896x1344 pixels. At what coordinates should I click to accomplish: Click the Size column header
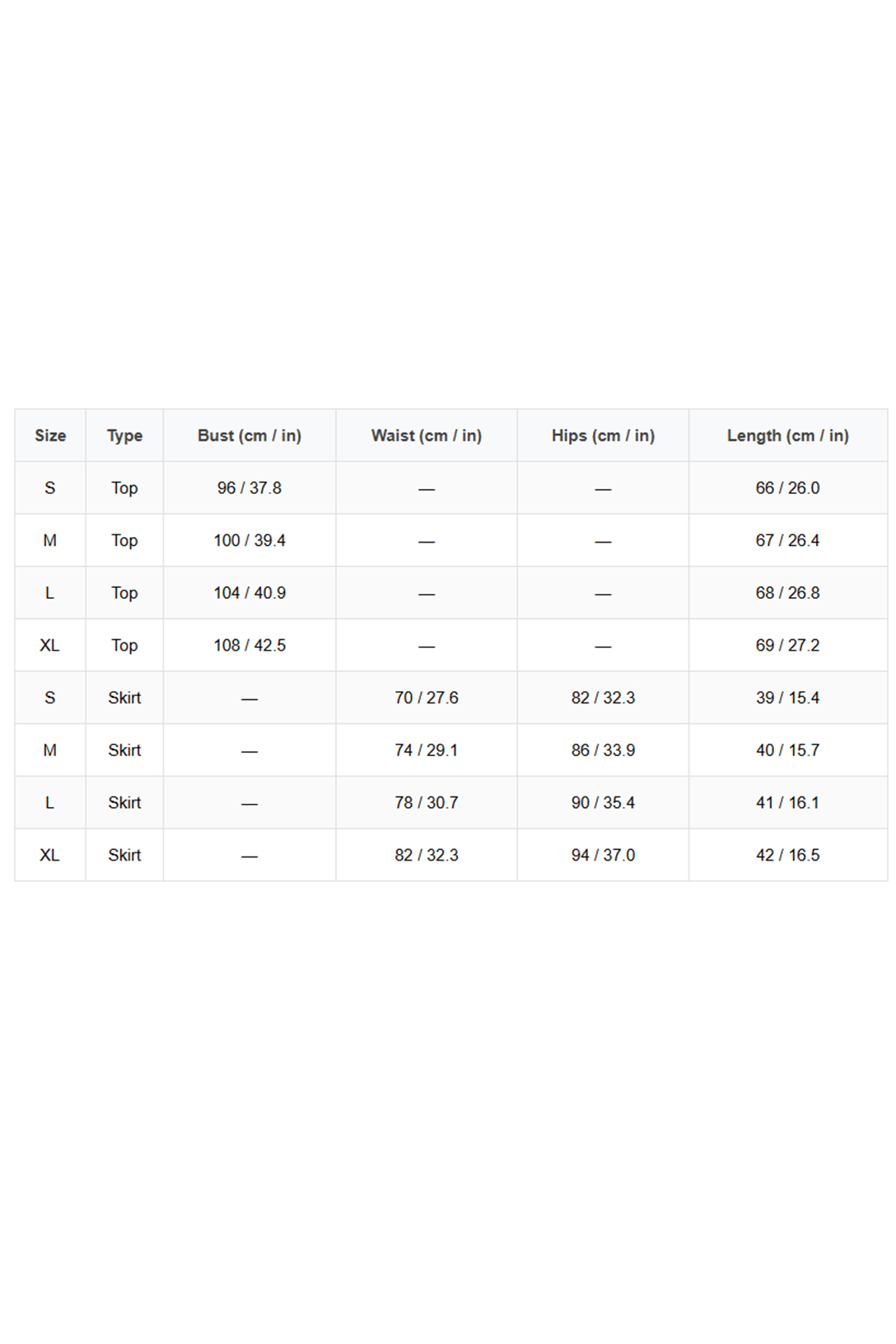pyautogui.click(x=50, y=436)
